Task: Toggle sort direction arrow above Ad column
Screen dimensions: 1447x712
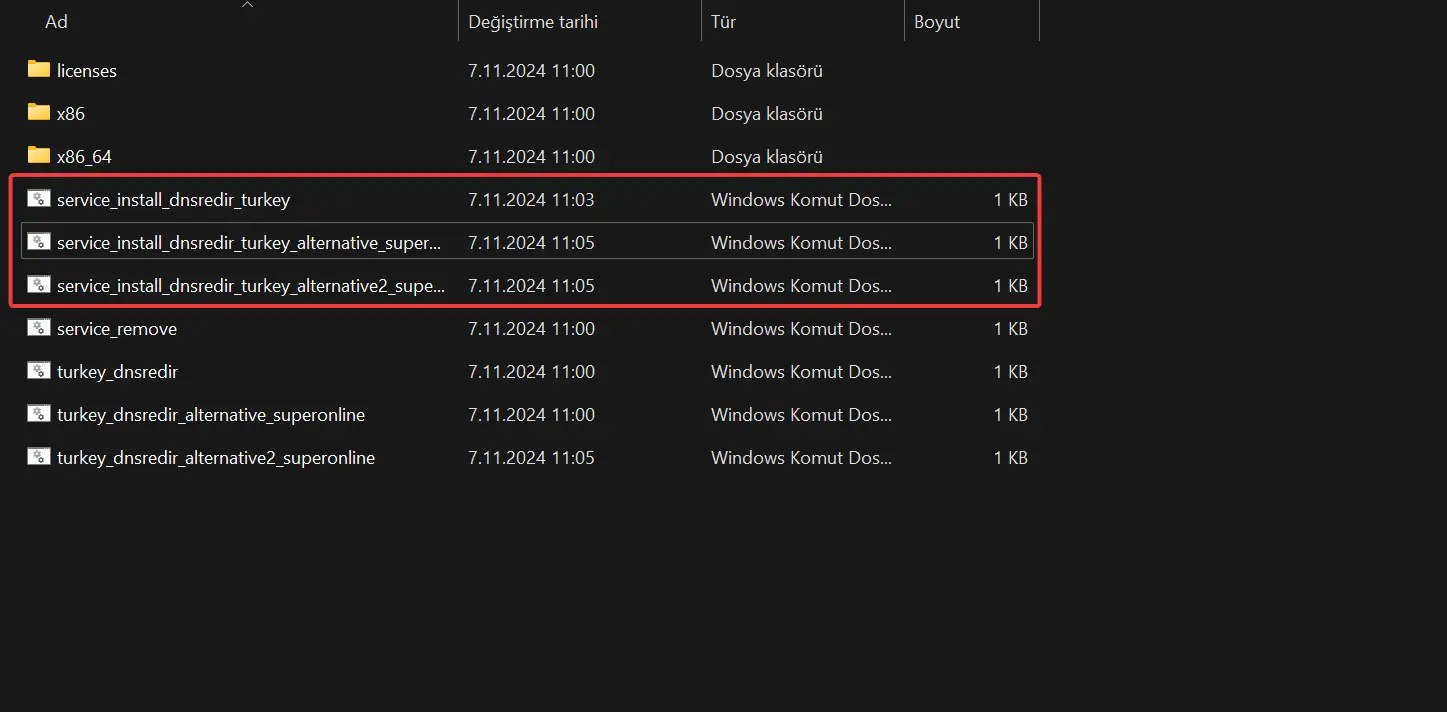Action: tap(247, 5)
